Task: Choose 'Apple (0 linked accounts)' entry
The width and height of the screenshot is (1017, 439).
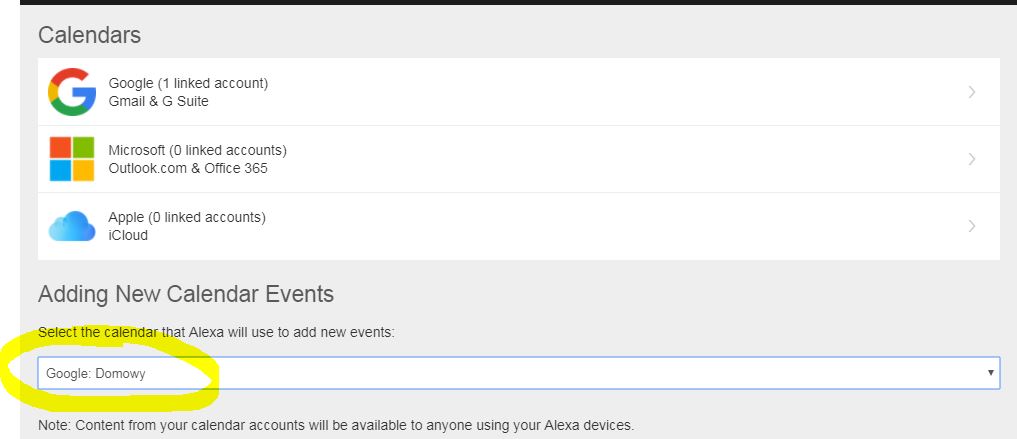Action: tap(187, 217)
